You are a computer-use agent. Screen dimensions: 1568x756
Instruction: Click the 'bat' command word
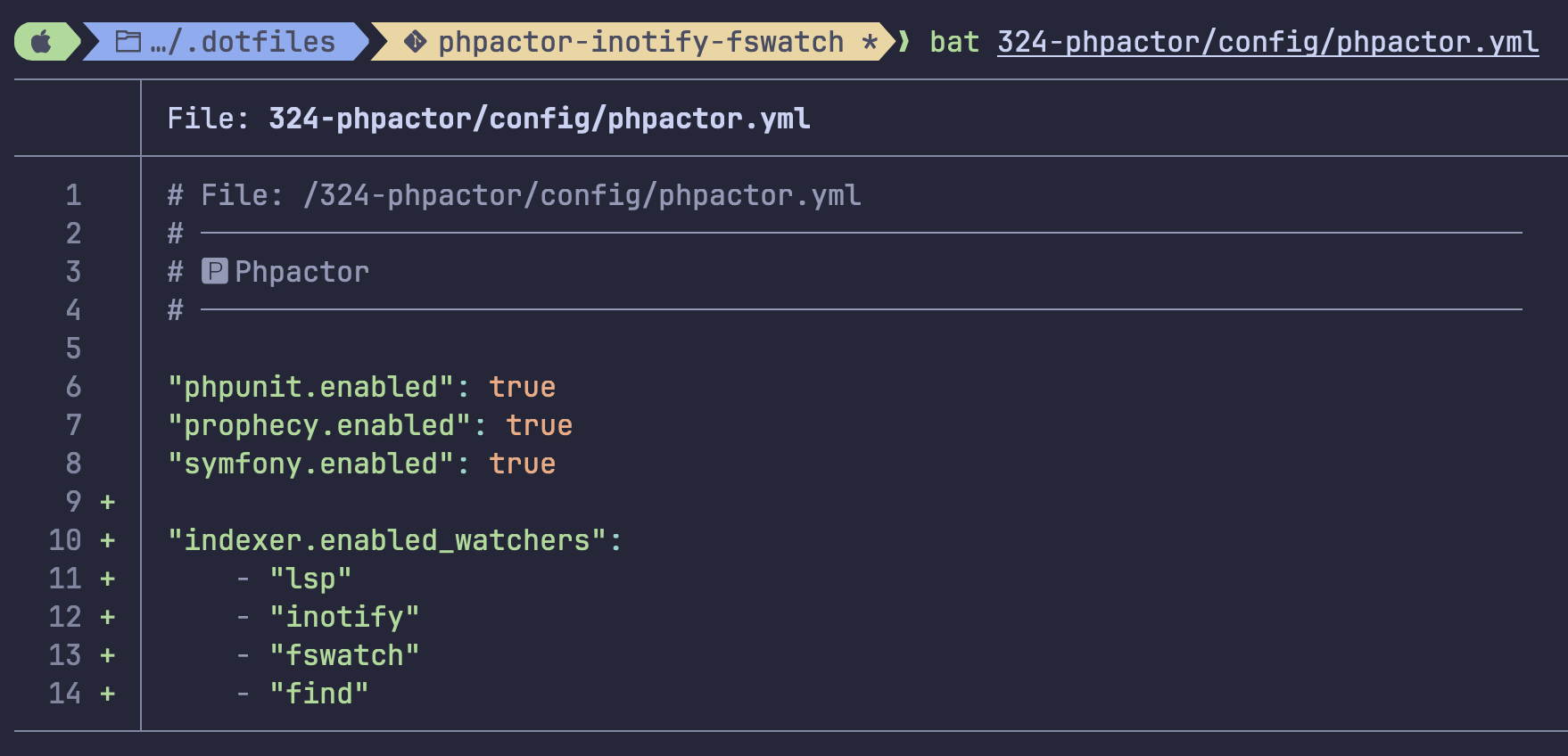954,42
